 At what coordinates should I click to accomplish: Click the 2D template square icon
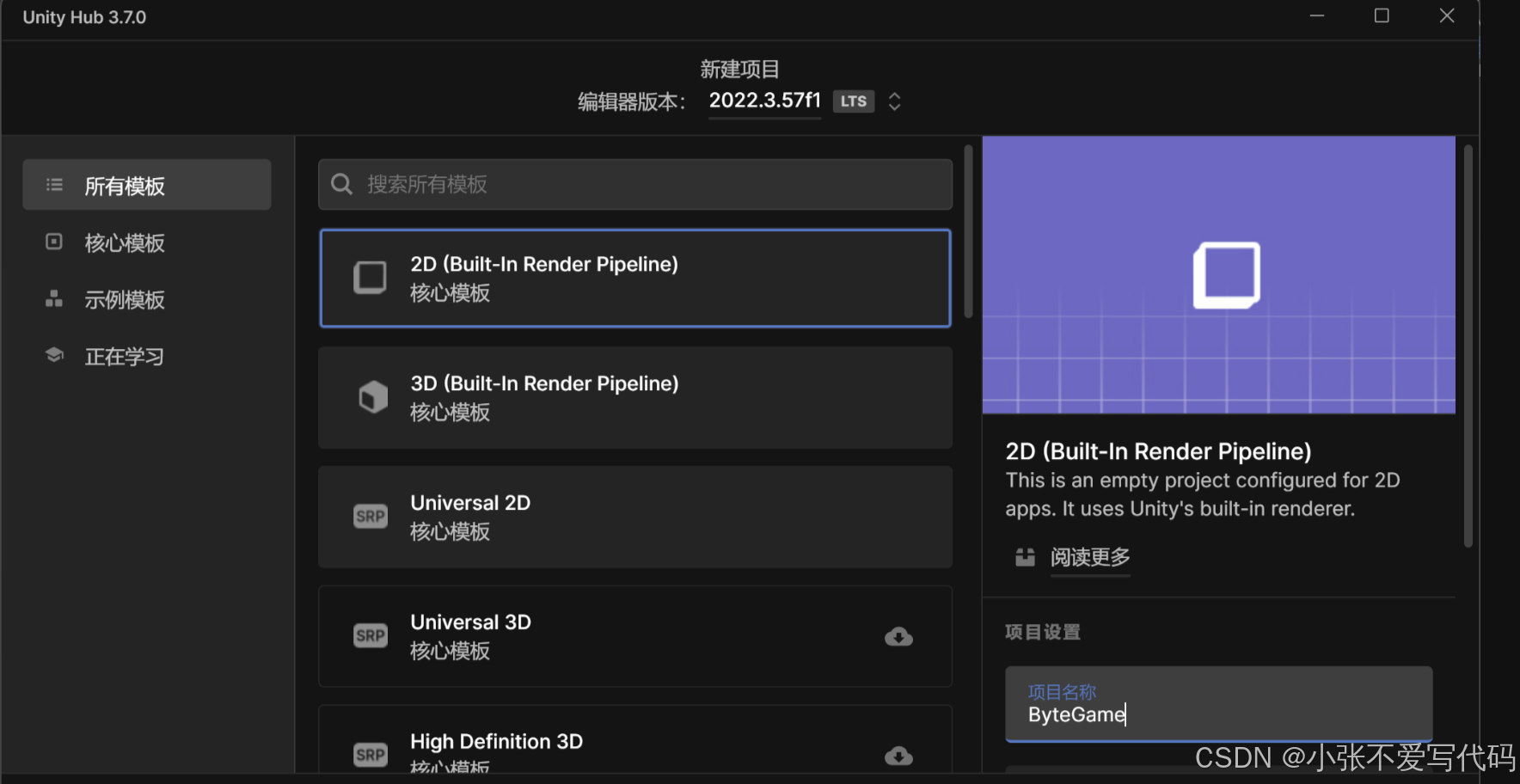pos(371,278)
